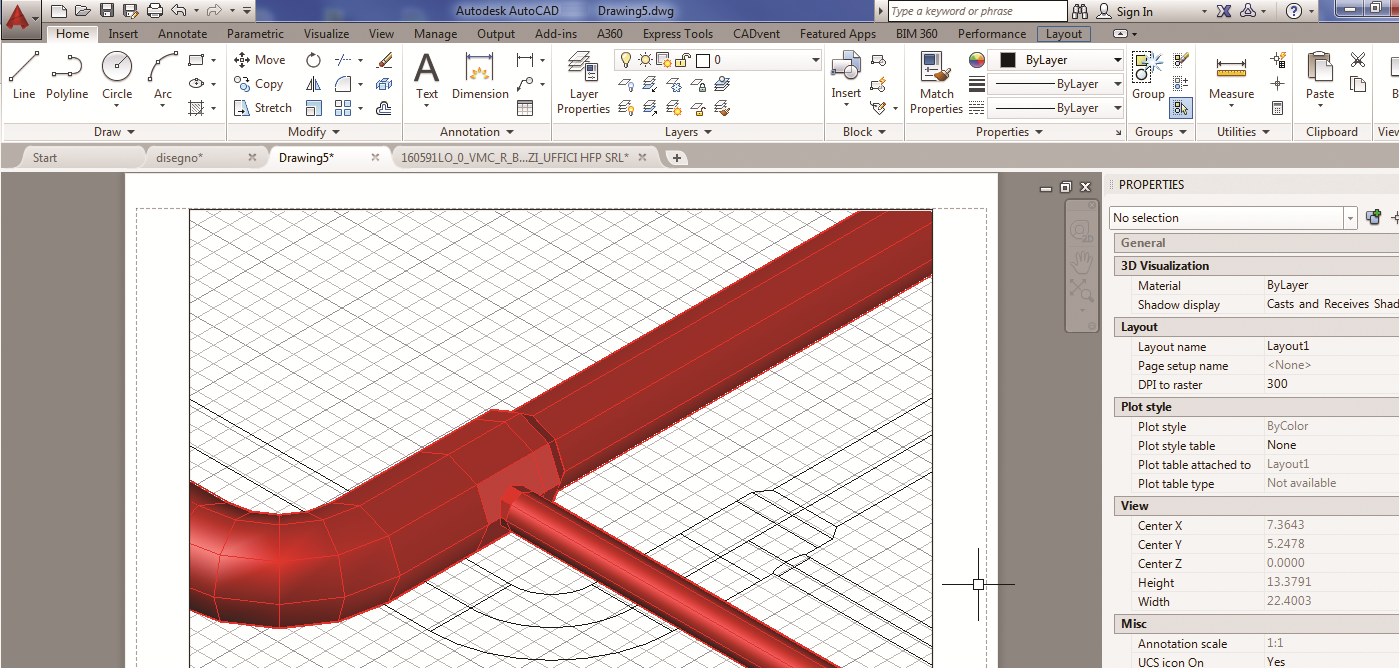The height and width of the screenshot is (668, 1400).
Task: Select the Line drawing tool
Action: [24, 76]
